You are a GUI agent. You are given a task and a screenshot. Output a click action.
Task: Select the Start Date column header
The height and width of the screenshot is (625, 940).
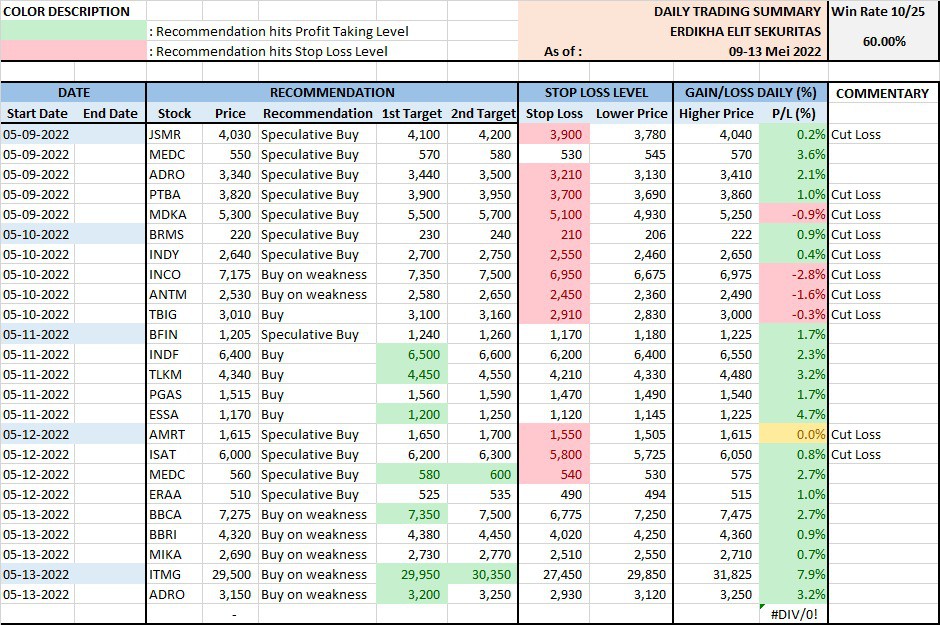coord(37,114)
